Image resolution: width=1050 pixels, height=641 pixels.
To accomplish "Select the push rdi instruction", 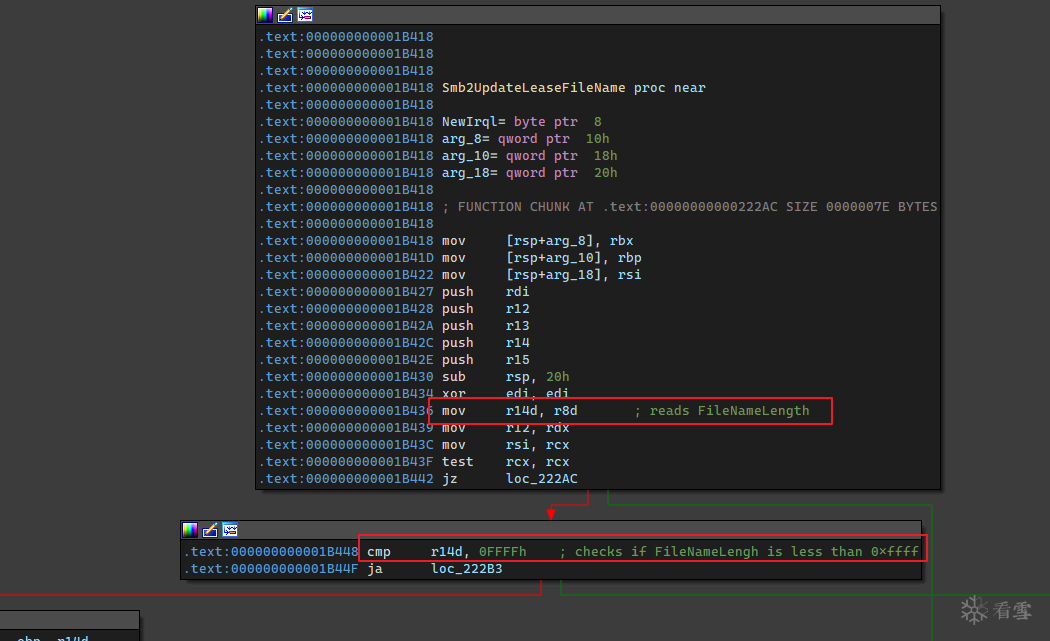I will point(485,292).
